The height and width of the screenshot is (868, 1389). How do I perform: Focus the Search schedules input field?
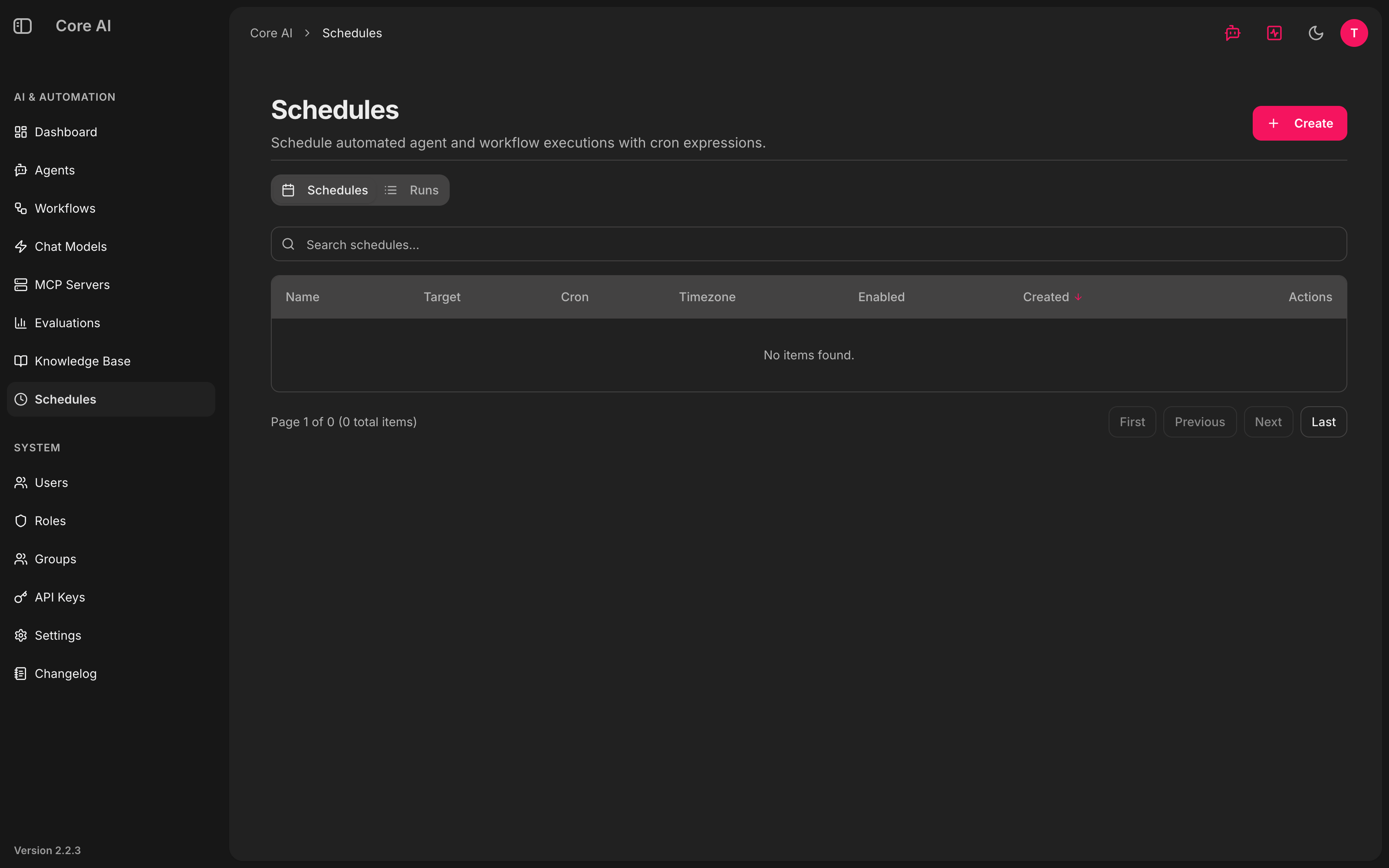click(809, 244)
